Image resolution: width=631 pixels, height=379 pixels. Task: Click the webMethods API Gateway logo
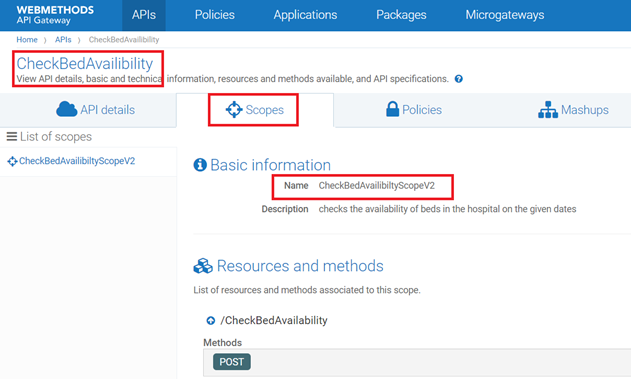(x=55, y=15)
